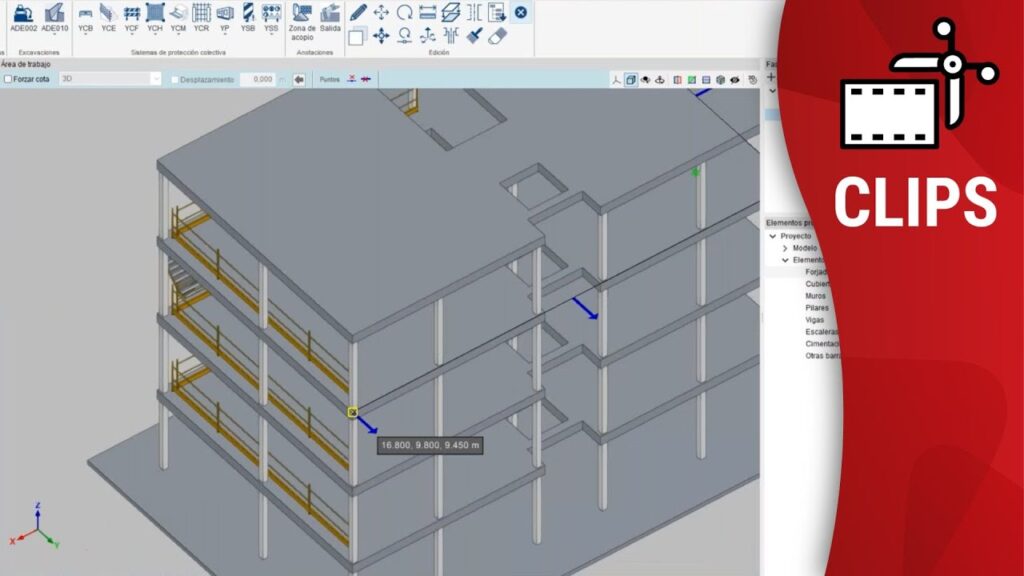Click the paintbrush copy-properties tool

(x=475, y=36)
